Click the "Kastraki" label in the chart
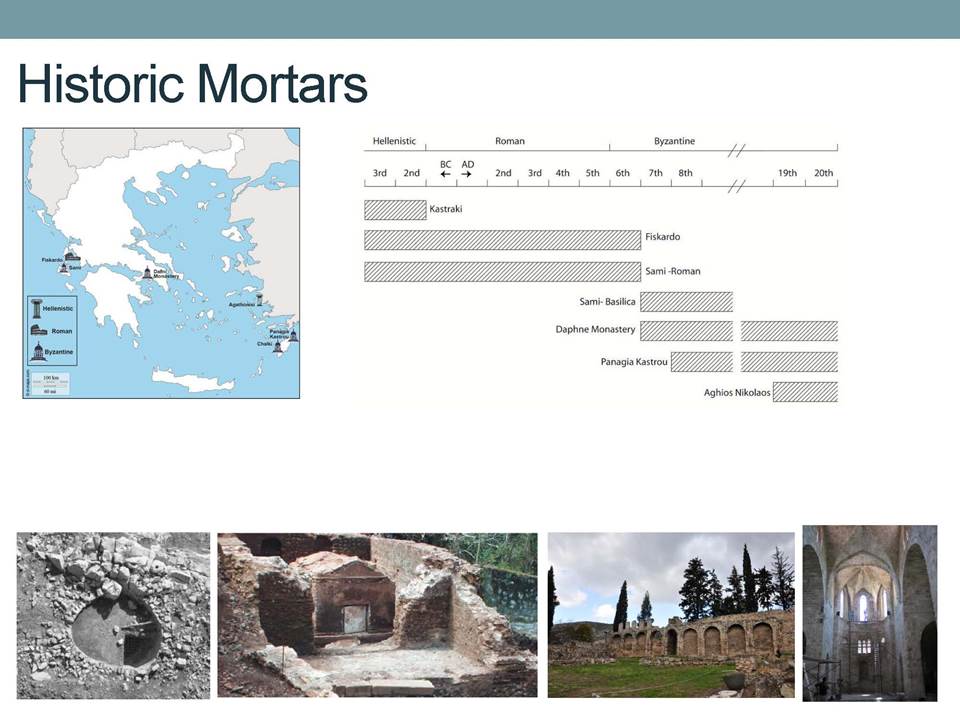Viewport: 960px width, 720px height. (x=446, y=209)
